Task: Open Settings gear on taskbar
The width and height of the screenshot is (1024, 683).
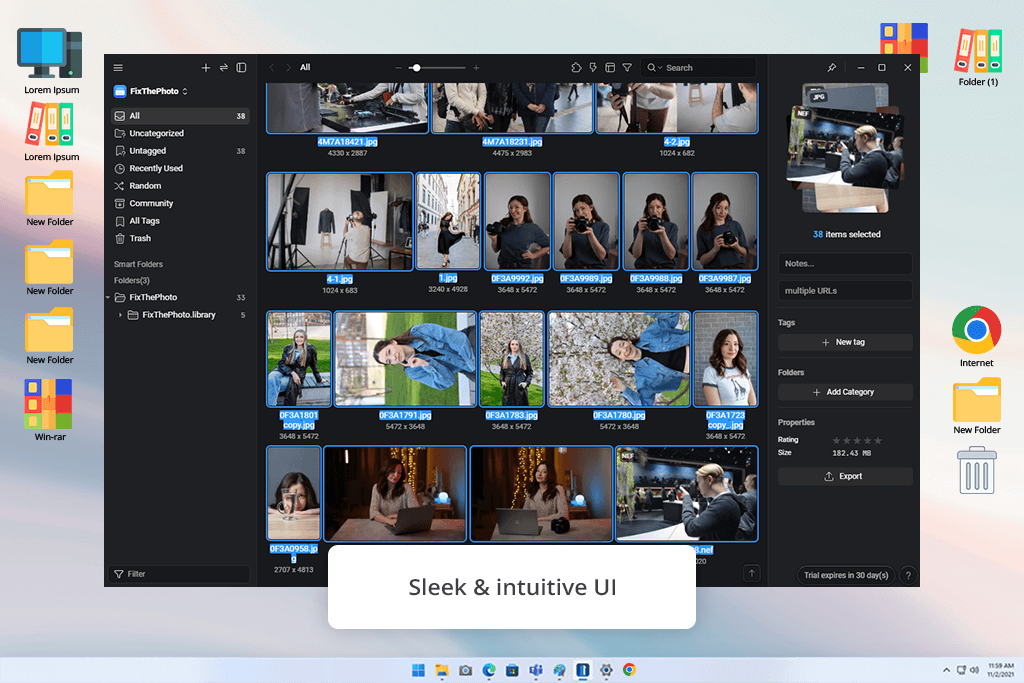Action: tap(606, 671)
